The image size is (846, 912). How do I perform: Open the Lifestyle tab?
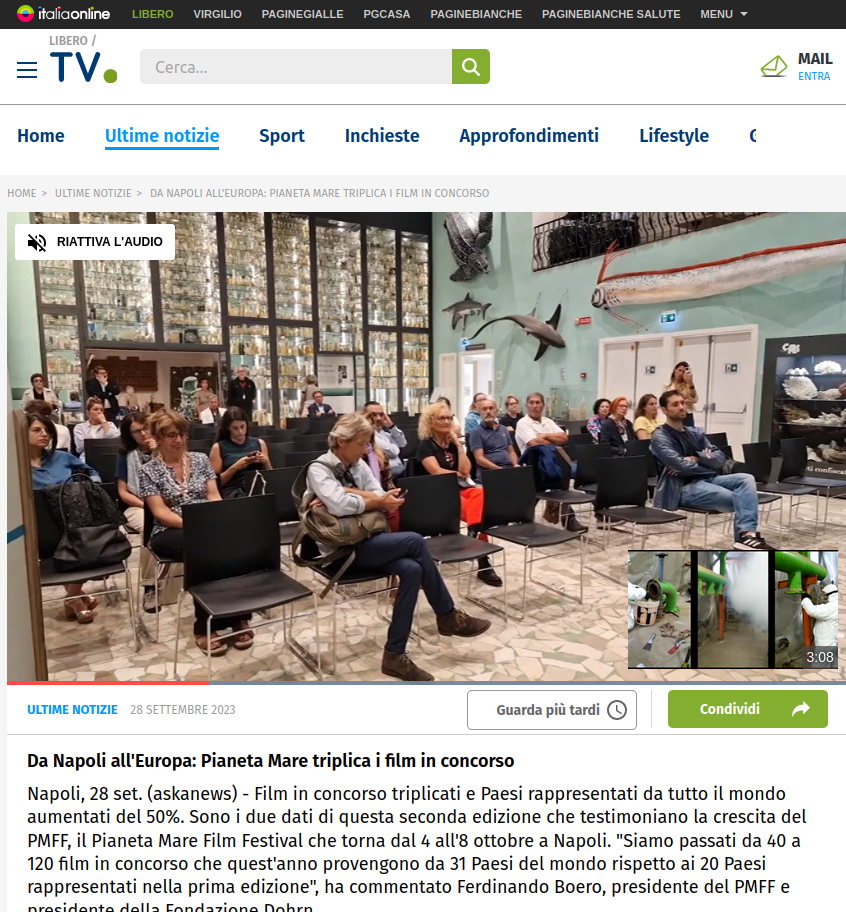coord(674,136)
